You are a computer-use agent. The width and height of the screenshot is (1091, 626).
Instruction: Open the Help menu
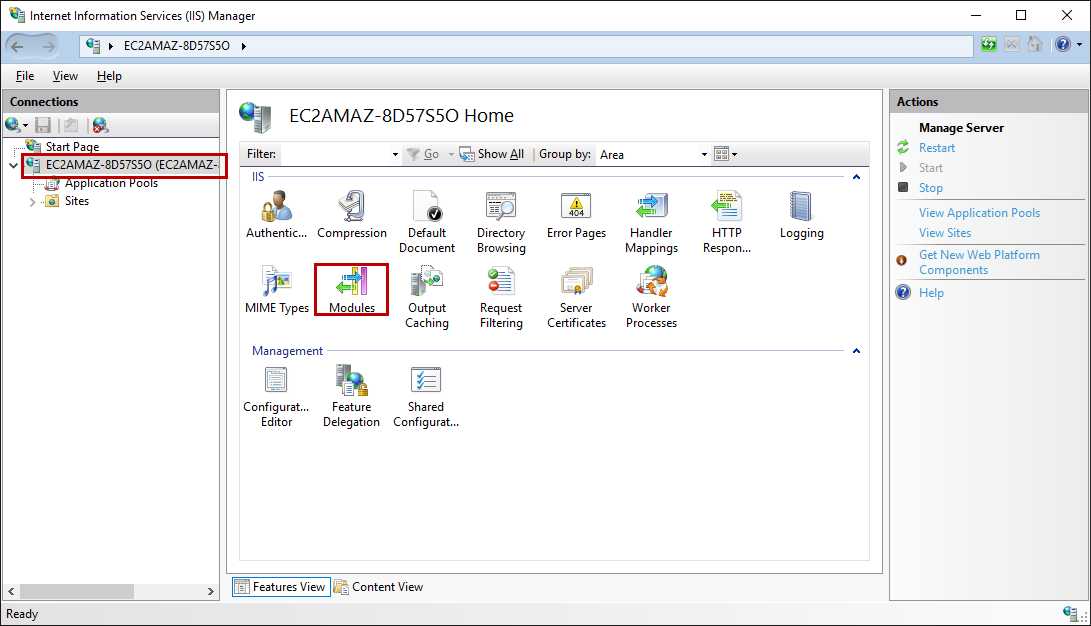(109, 76)
